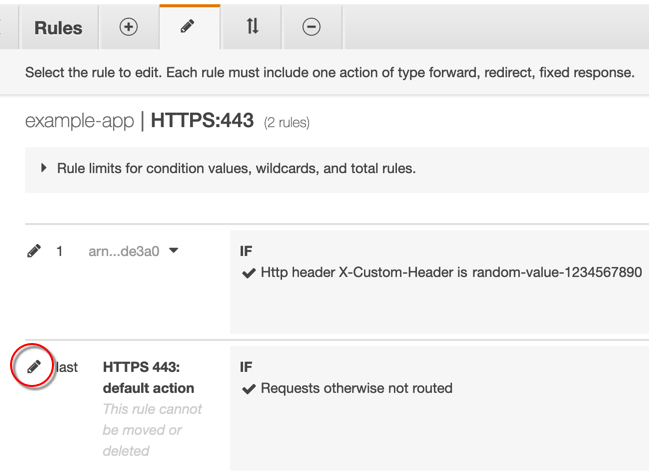Click the Requests otherwise not routed condition
649x472 pixels.
click(x=356, y=388)
